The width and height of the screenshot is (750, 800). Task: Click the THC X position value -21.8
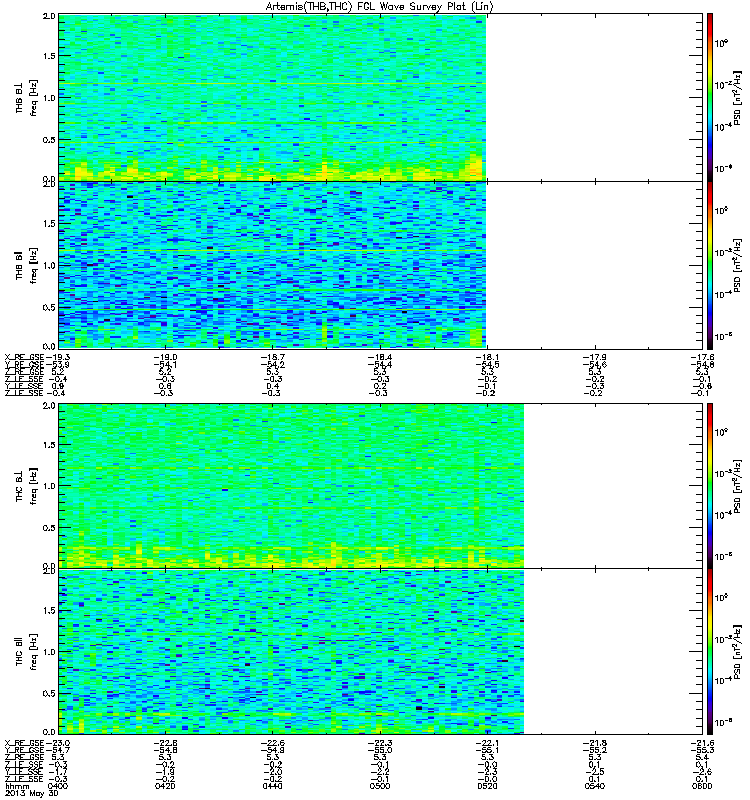pyautogui.click(x=595, y=743)
